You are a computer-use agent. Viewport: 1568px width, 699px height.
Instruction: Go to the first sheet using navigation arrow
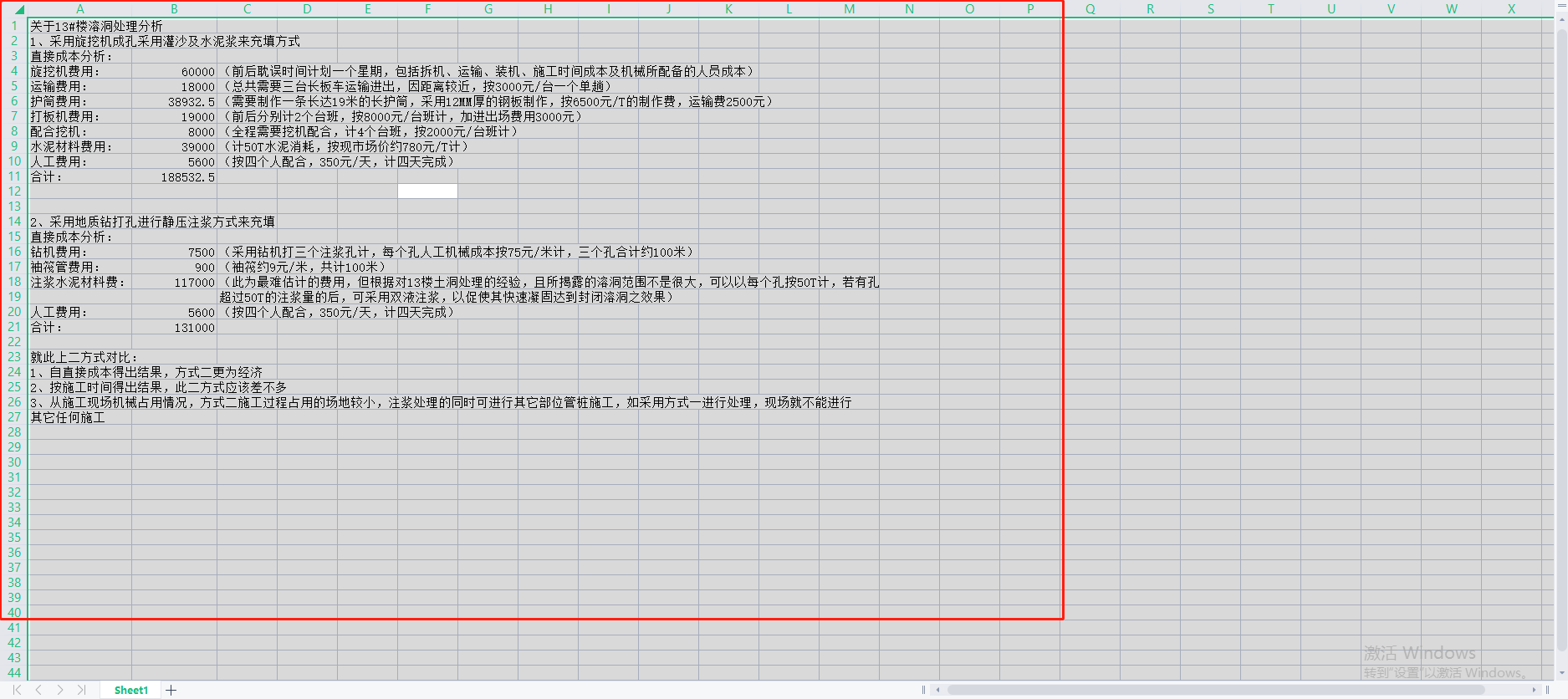[x=17, y=690]
